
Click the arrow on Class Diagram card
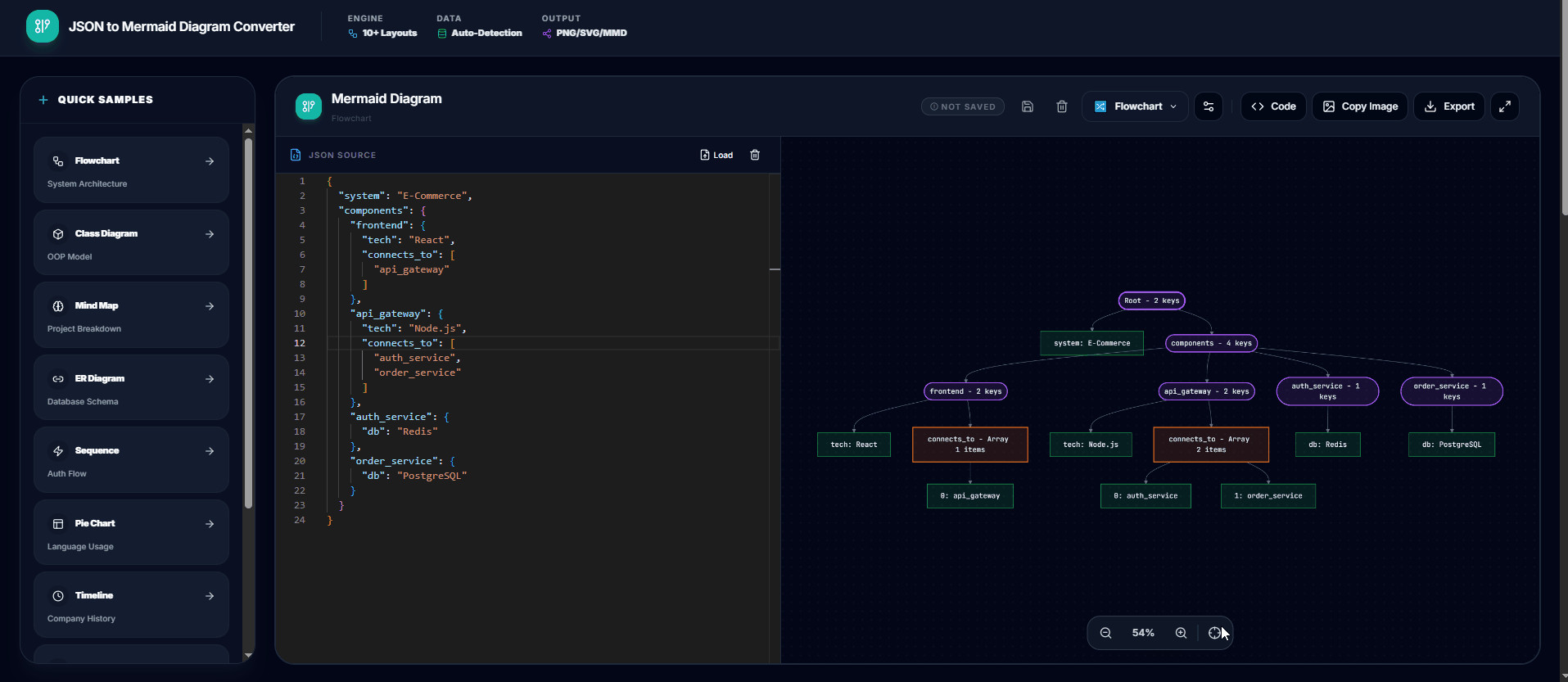pyautogui.click(x=210, y=234)
